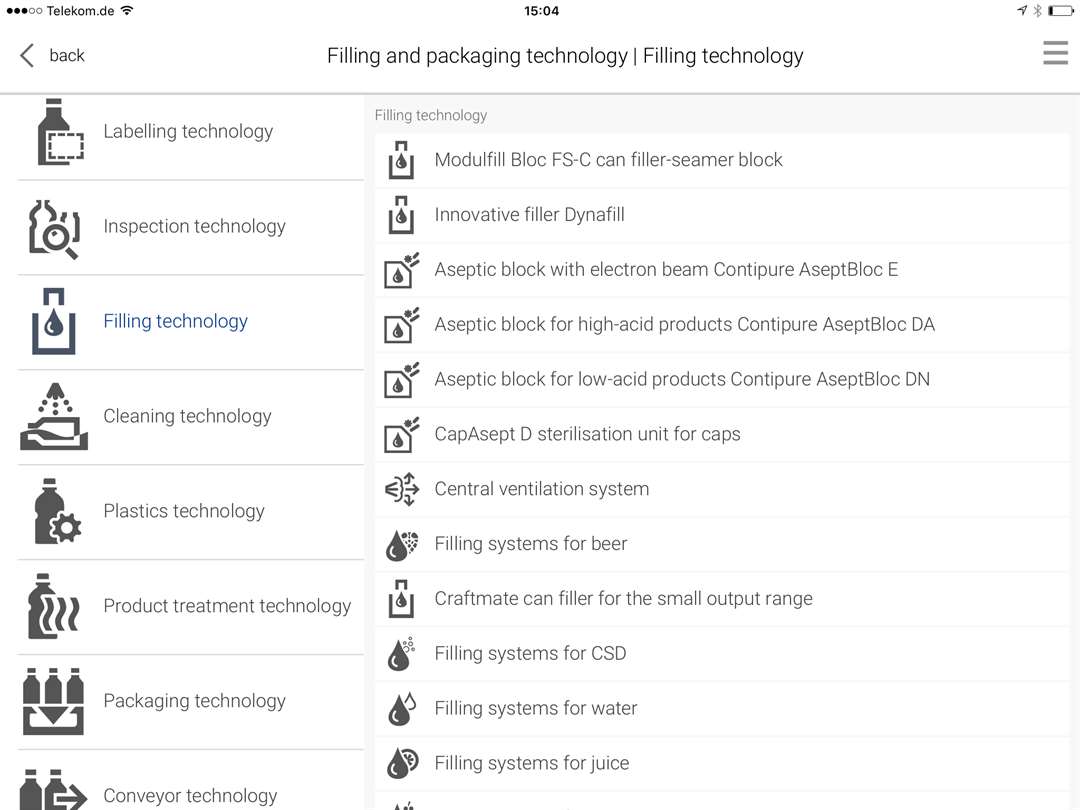Viewport: 1080px width, 810px height.
Task: Select Cleaning technology category
Action: [187, 417]
